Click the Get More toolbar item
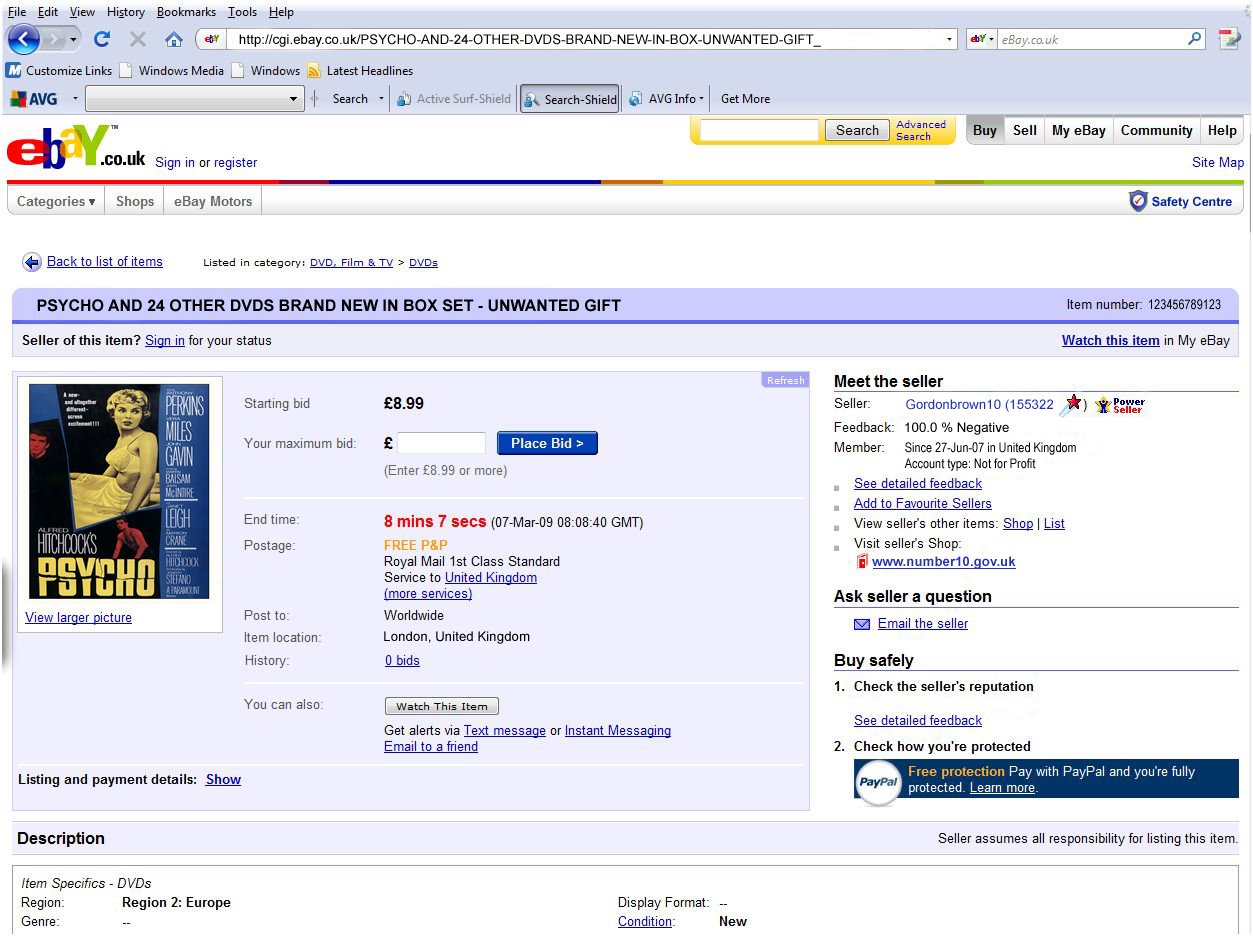The height and width of the screenshot is (936, 1253). [x=745, y=99]
